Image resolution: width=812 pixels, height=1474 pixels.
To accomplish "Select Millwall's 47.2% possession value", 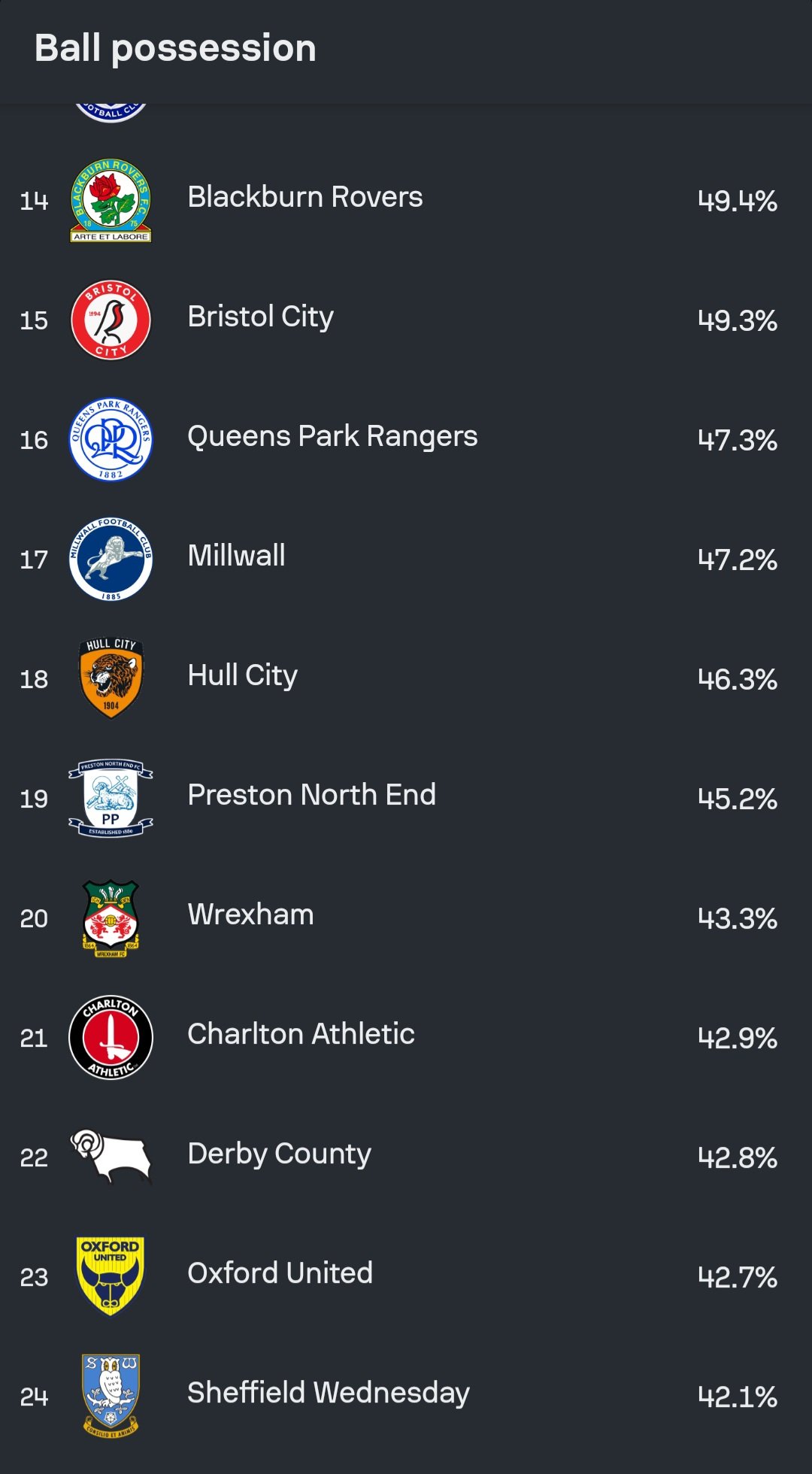I will 737,560.
